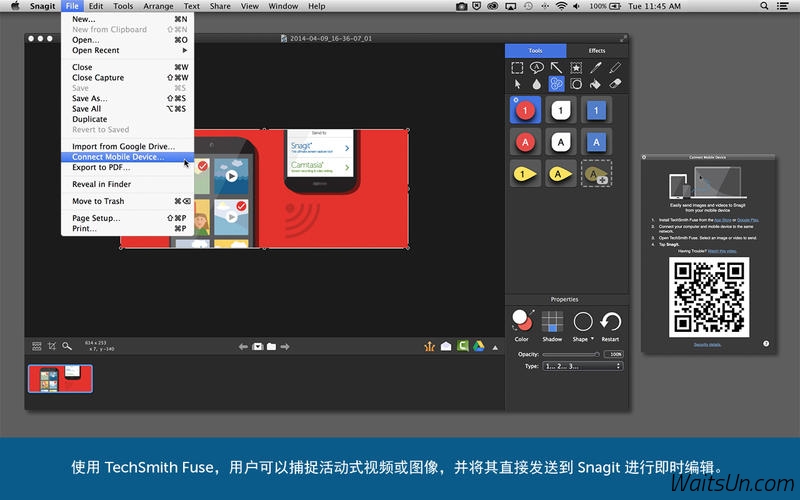
Task: Open the Share menu in menu bar
Action: click(220, 6)
